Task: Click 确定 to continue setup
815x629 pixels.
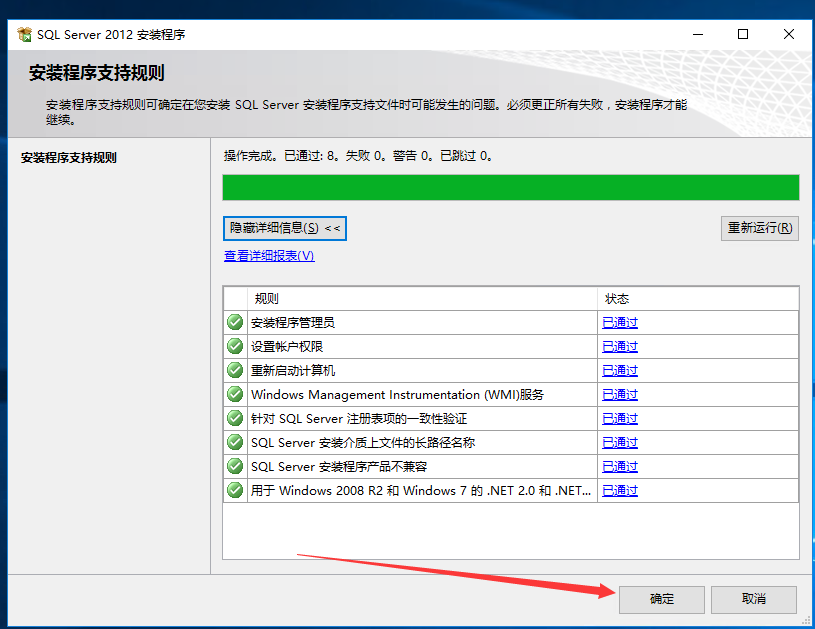Action: (662, 599)
